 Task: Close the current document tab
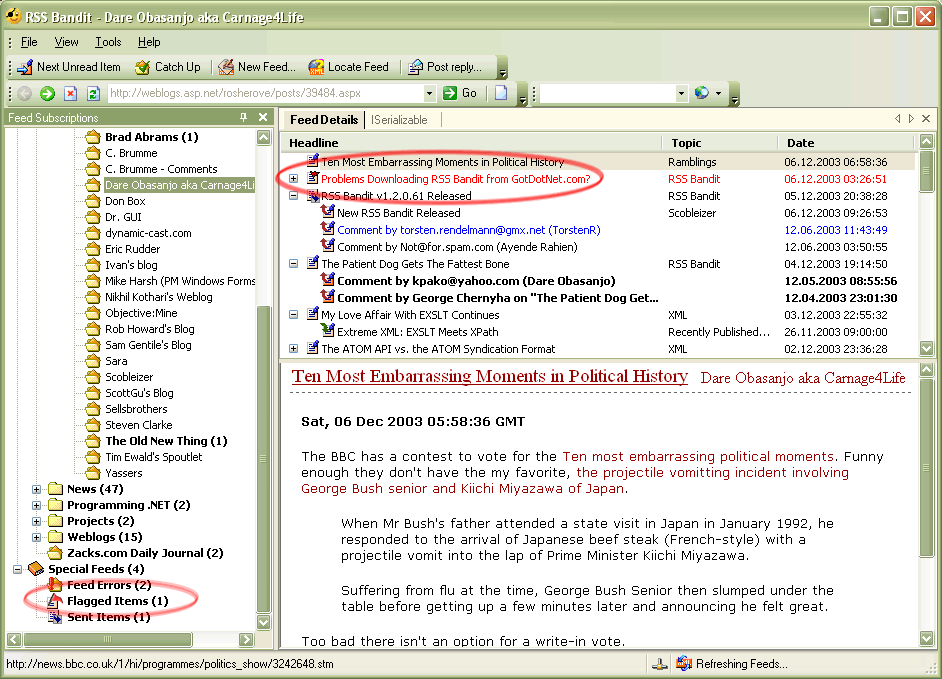[x=926, y=119]
